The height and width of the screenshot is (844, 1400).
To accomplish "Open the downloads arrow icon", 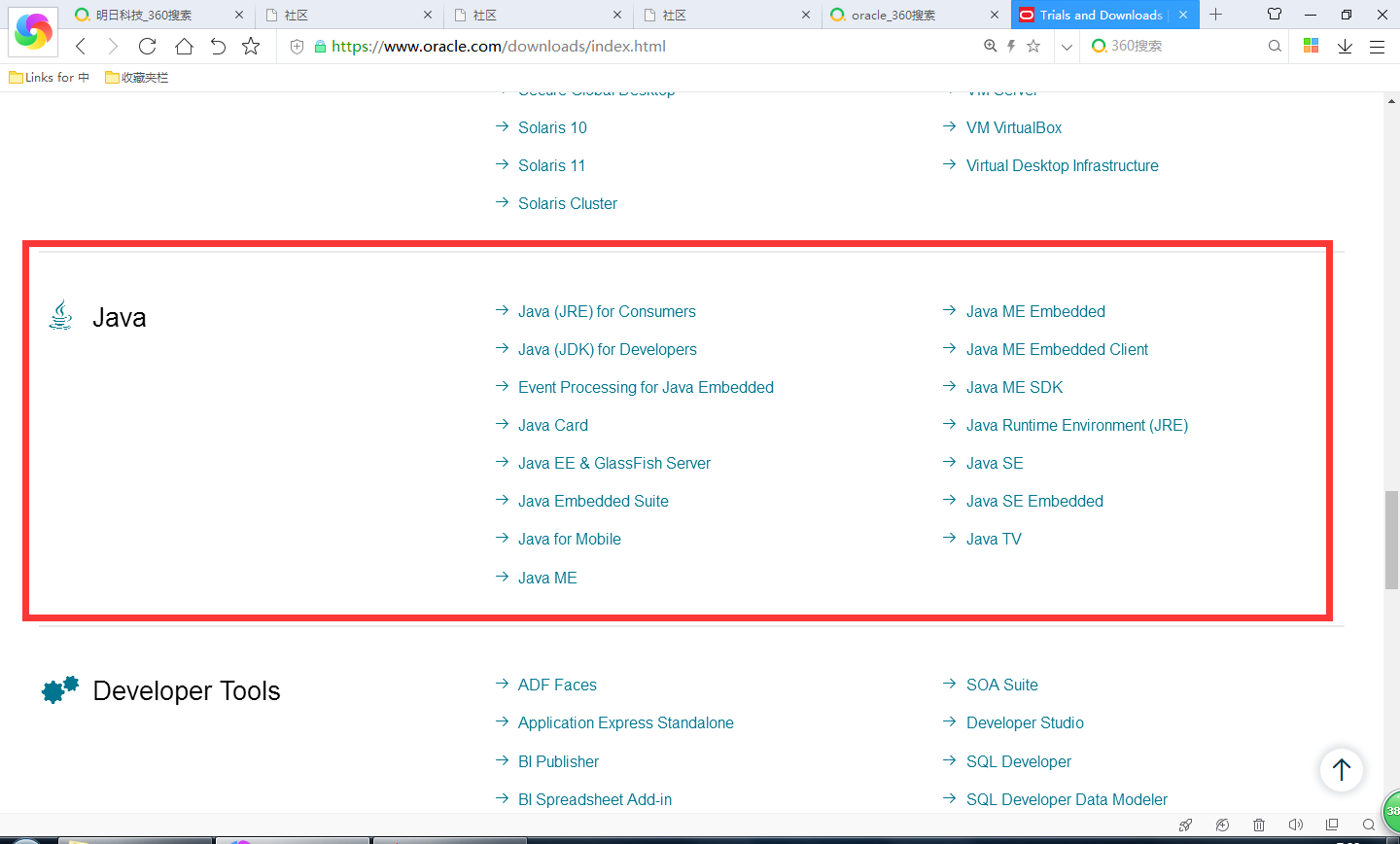I will click(x=1345, y=46).
